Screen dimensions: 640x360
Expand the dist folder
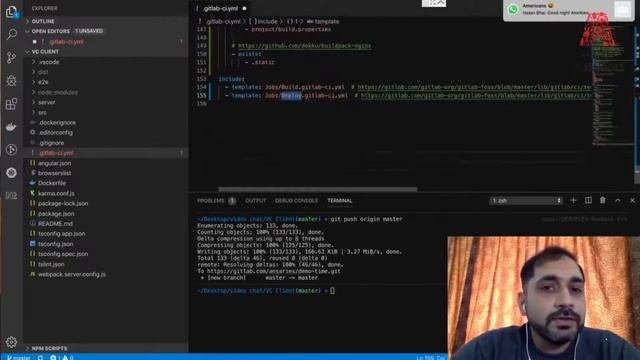pos(43,72)
